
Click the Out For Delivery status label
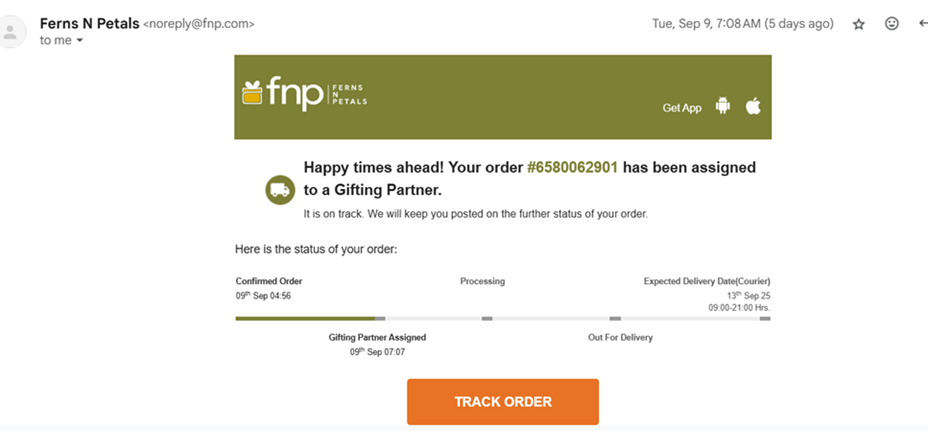coord(620,337)
